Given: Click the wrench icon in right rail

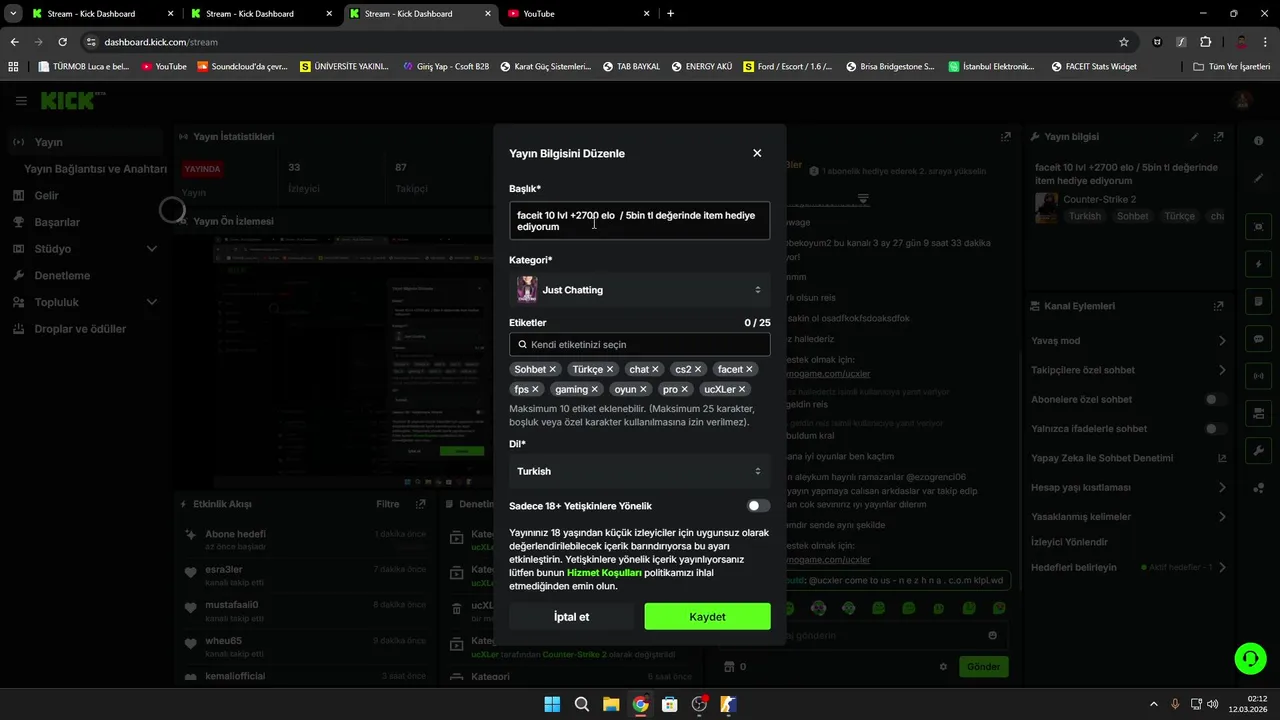Looking at the screenshot, I should point(1259,451).
